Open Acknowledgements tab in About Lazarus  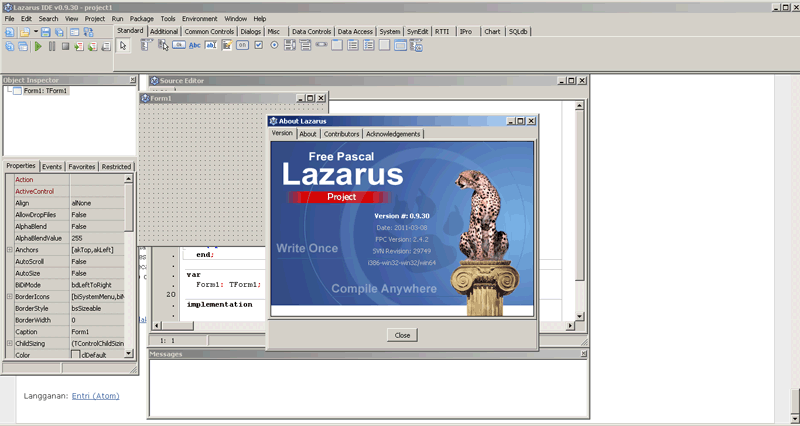tap(393, 134)
